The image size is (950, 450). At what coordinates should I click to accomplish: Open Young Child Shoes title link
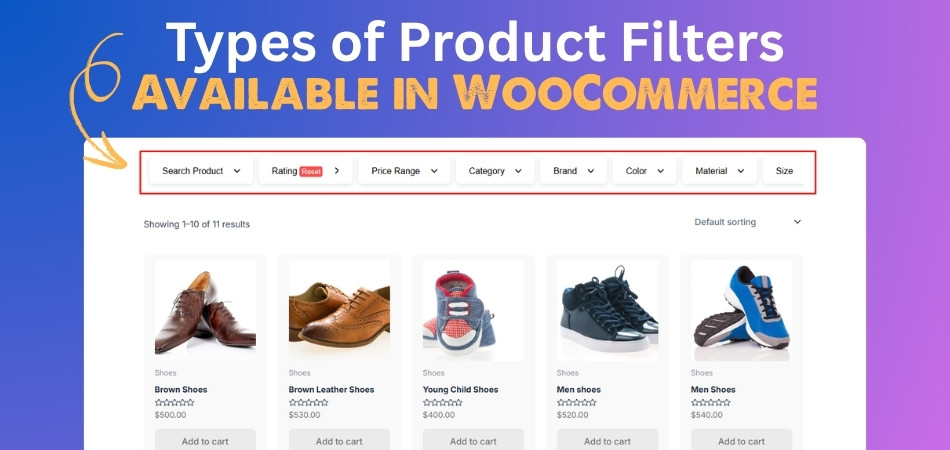(x=460, y=389)
